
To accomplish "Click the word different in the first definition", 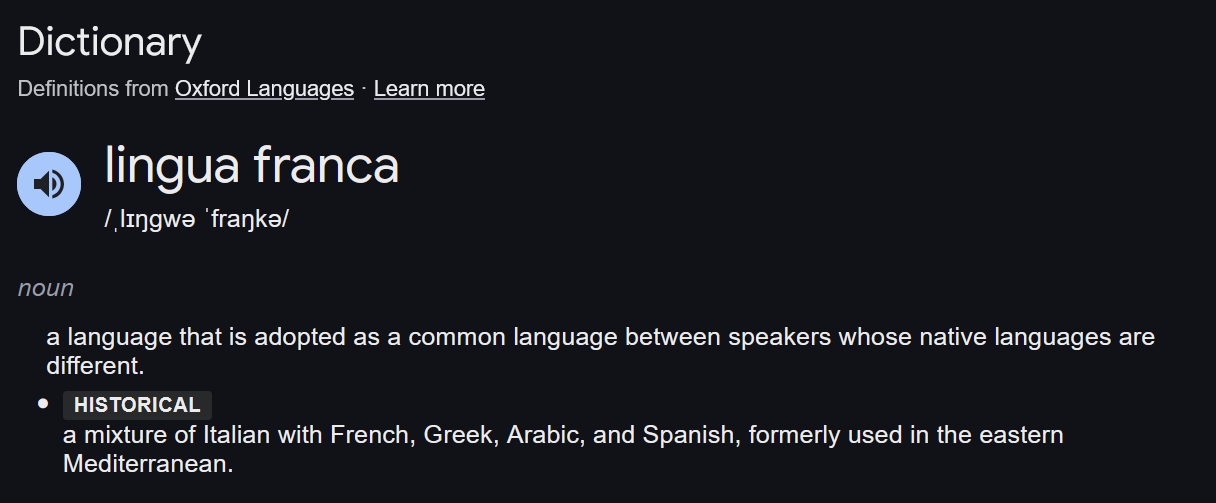I will click(95, 366).
